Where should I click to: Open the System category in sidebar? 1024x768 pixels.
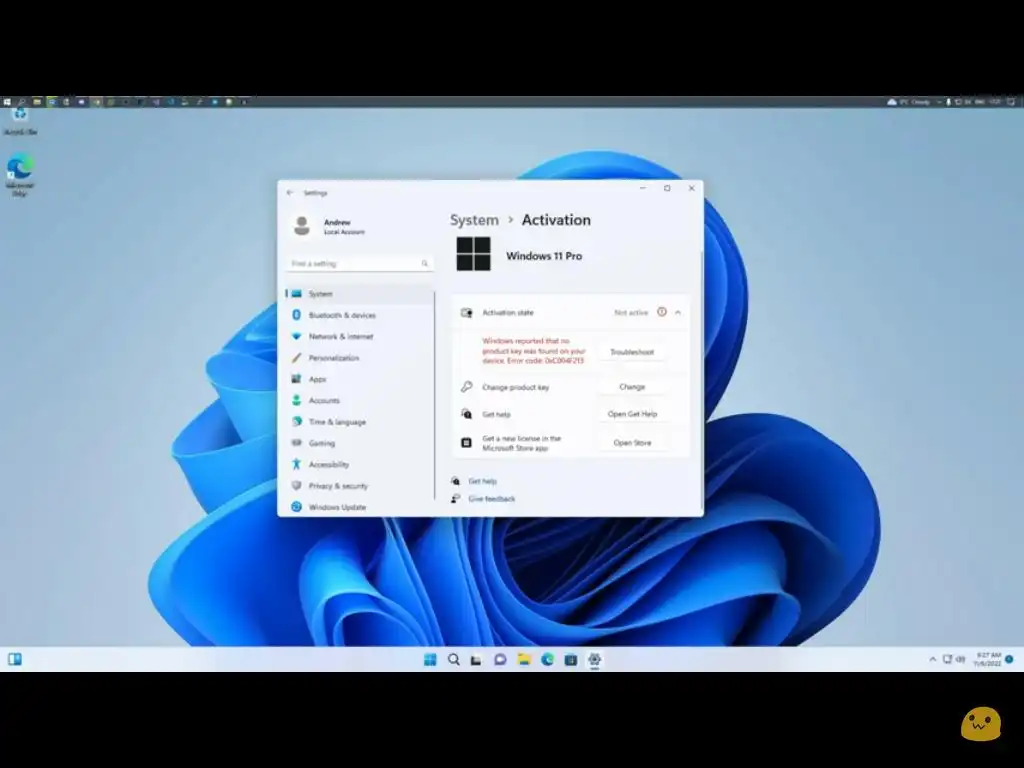click(x=359, y=294)
